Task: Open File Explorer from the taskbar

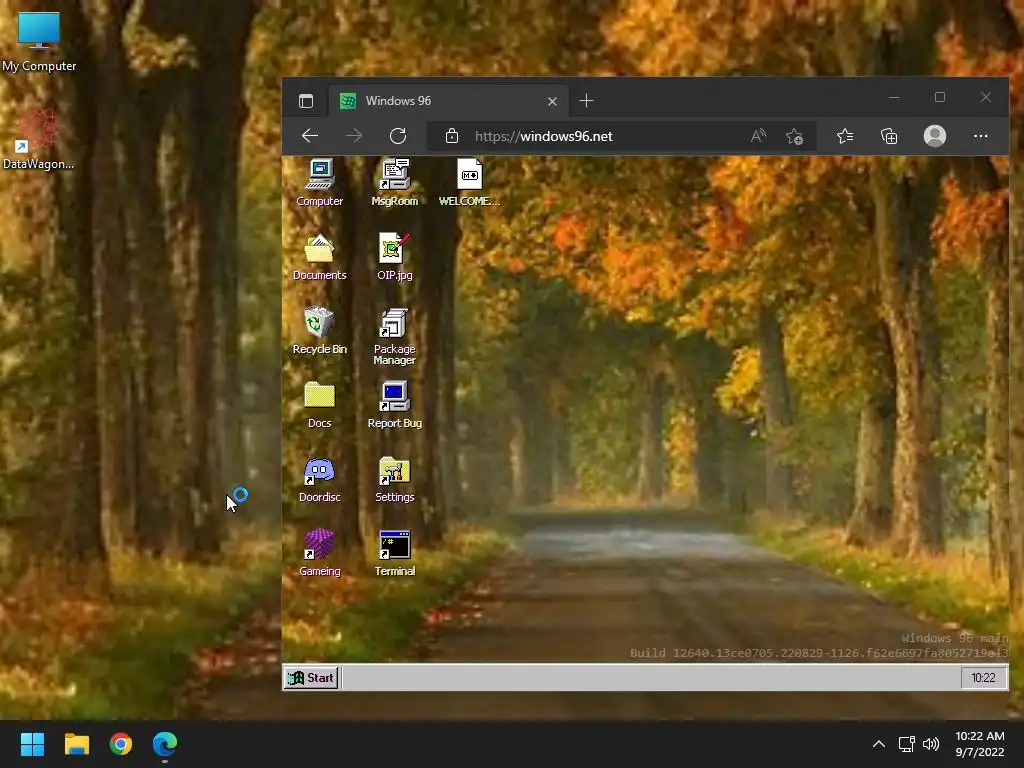Action: [76, 744]
